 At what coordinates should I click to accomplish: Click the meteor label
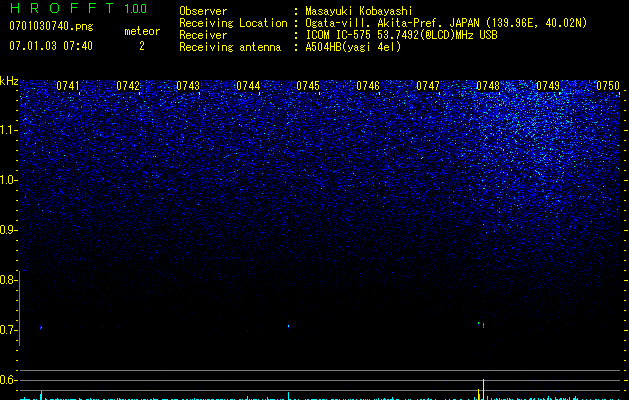pyautogui.click(x=142, y=31)
